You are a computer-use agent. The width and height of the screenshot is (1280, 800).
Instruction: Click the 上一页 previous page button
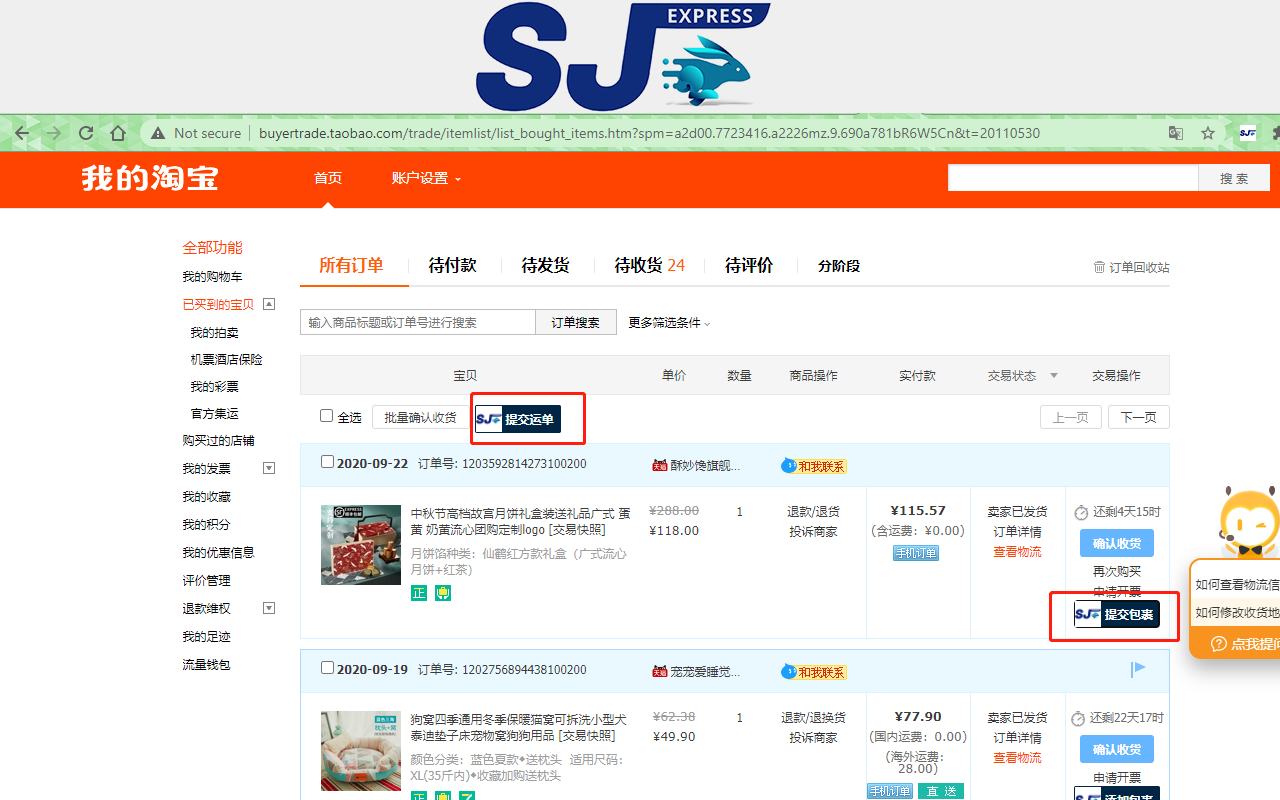(1071, 418)
